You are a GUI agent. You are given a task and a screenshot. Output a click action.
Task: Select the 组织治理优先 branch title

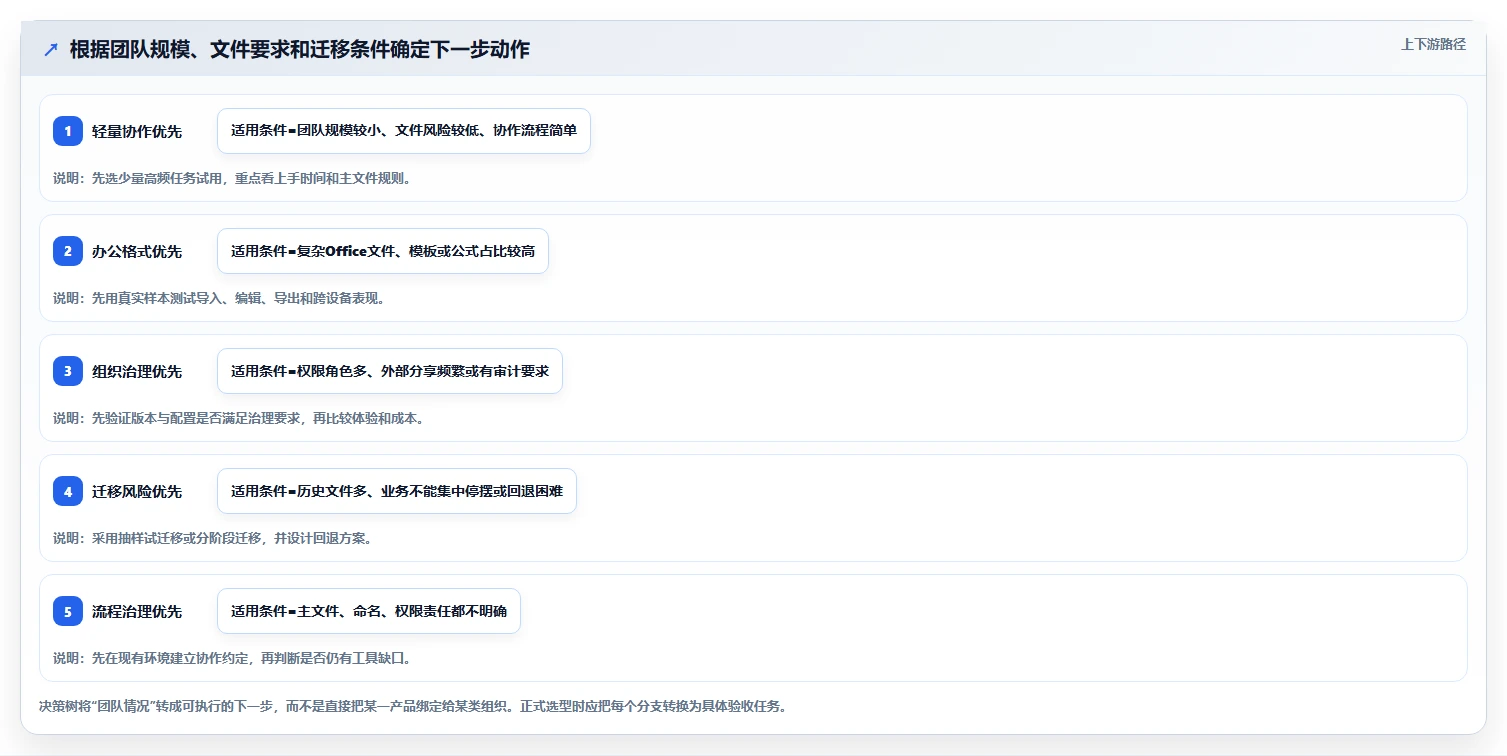[x=137, y=371]
